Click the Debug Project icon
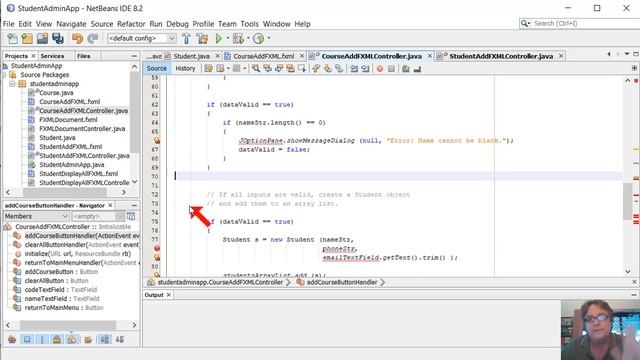This screenshot has height=360, width=640. point(238,38)
